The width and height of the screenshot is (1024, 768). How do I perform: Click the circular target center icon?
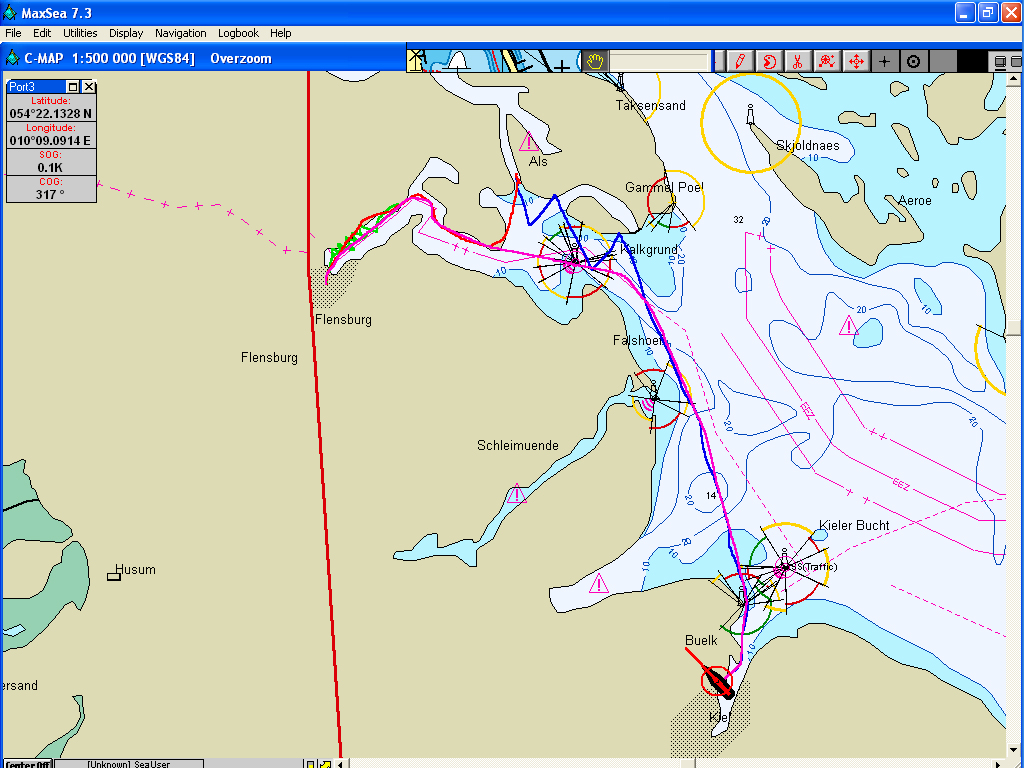pos(913,61)
